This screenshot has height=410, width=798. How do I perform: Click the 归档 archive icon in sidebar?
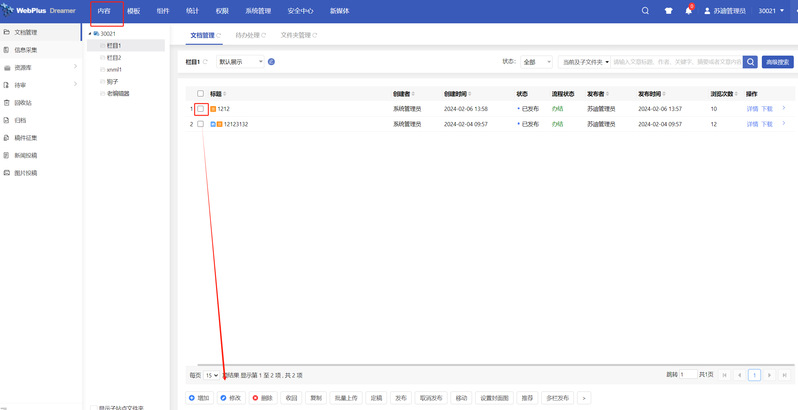(7, 121)
